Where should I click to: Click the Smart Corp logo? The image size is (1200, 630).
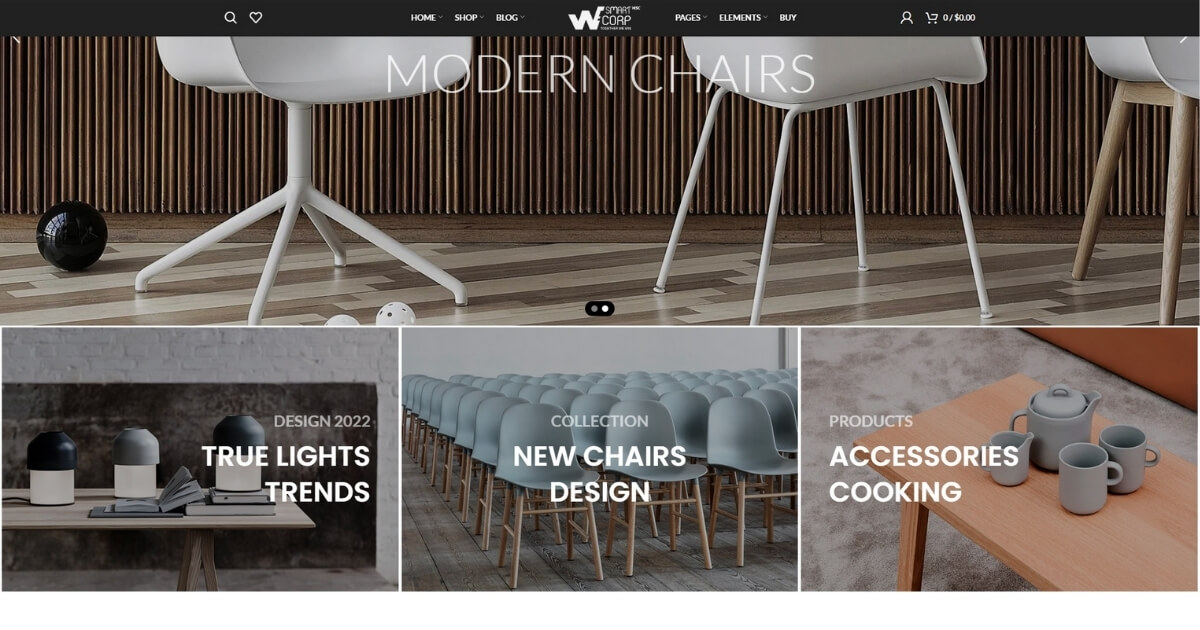(x=606, y=18)
